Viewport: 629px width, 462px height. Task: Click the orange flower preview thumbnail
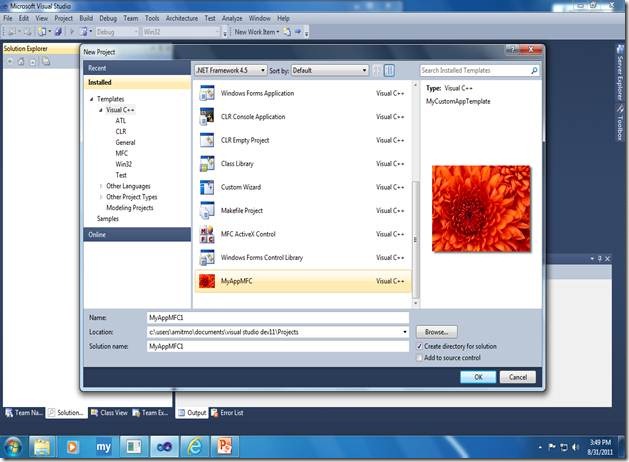click(x=481, y=209)
